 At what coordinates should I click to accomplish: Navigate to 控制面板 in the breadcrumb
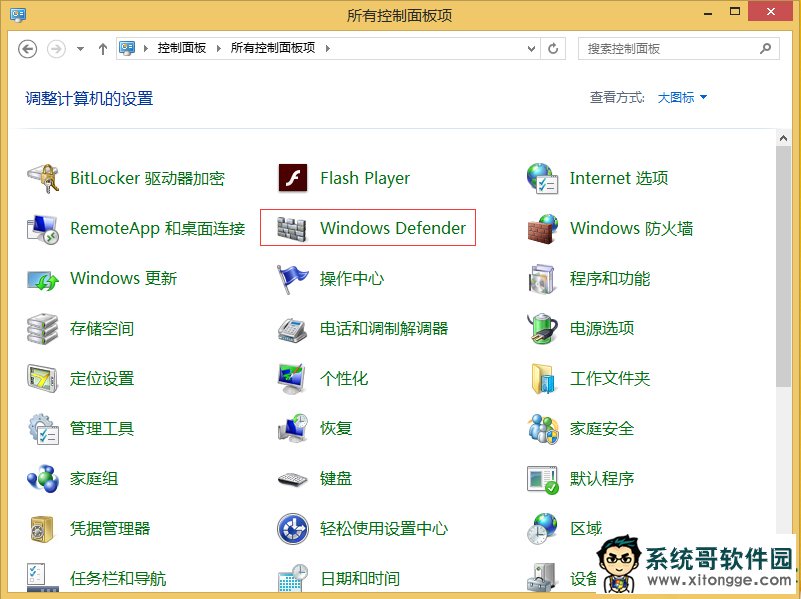182,48
